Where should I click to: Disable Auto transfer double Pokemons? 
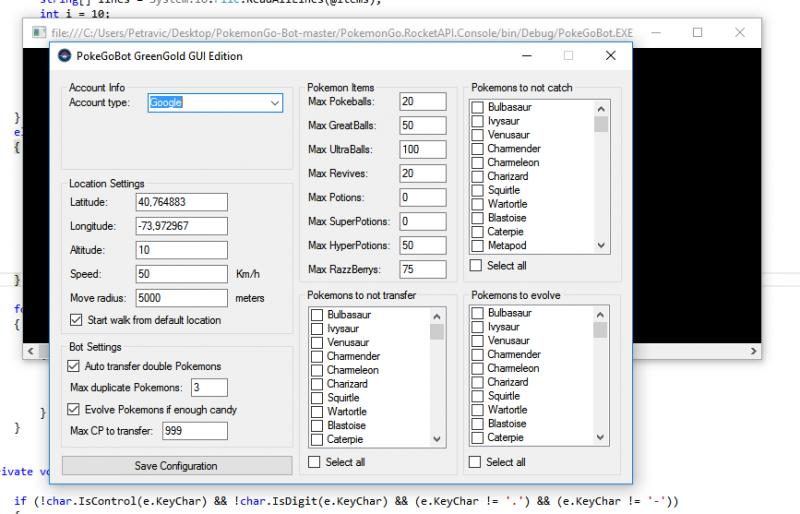click(x=74, y=366)
